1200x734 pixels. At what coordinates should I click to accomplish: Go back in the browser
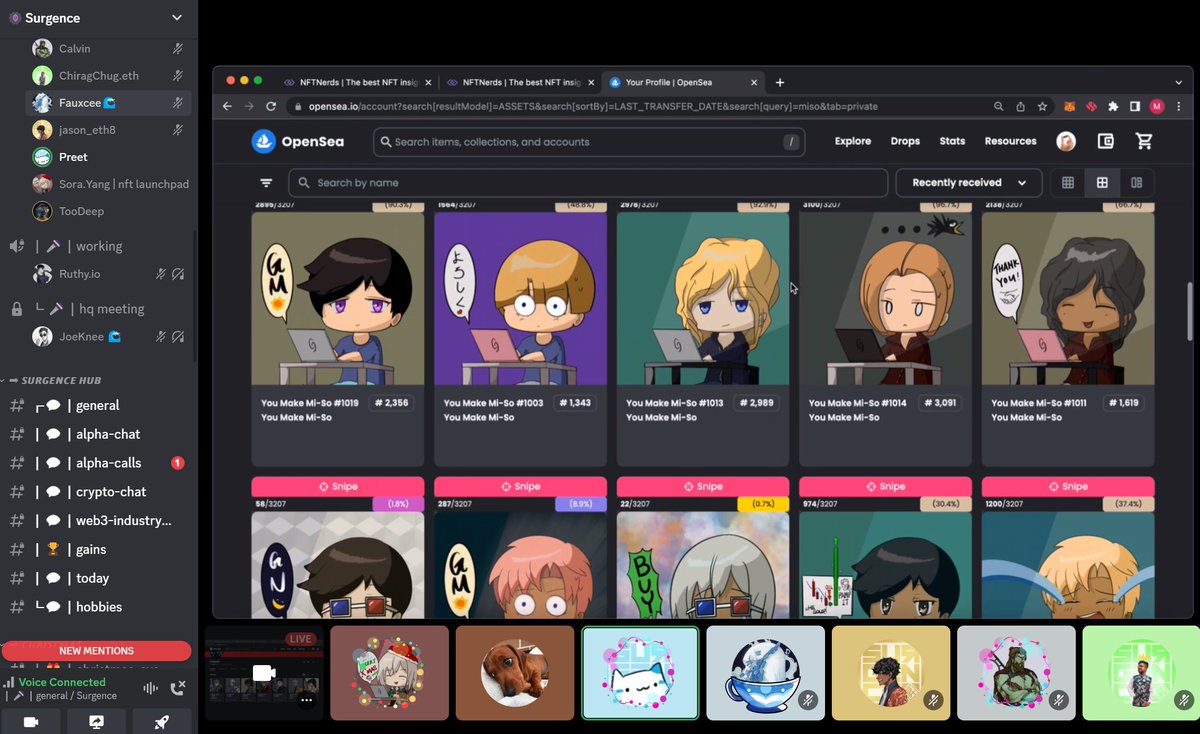[227, 106]
